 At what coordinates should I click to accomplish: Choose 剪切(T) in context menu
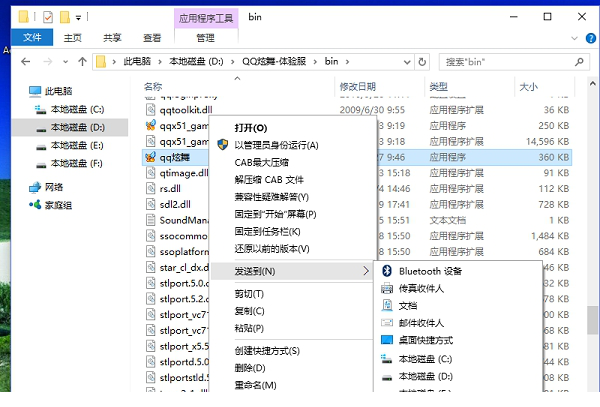(293, 294)
